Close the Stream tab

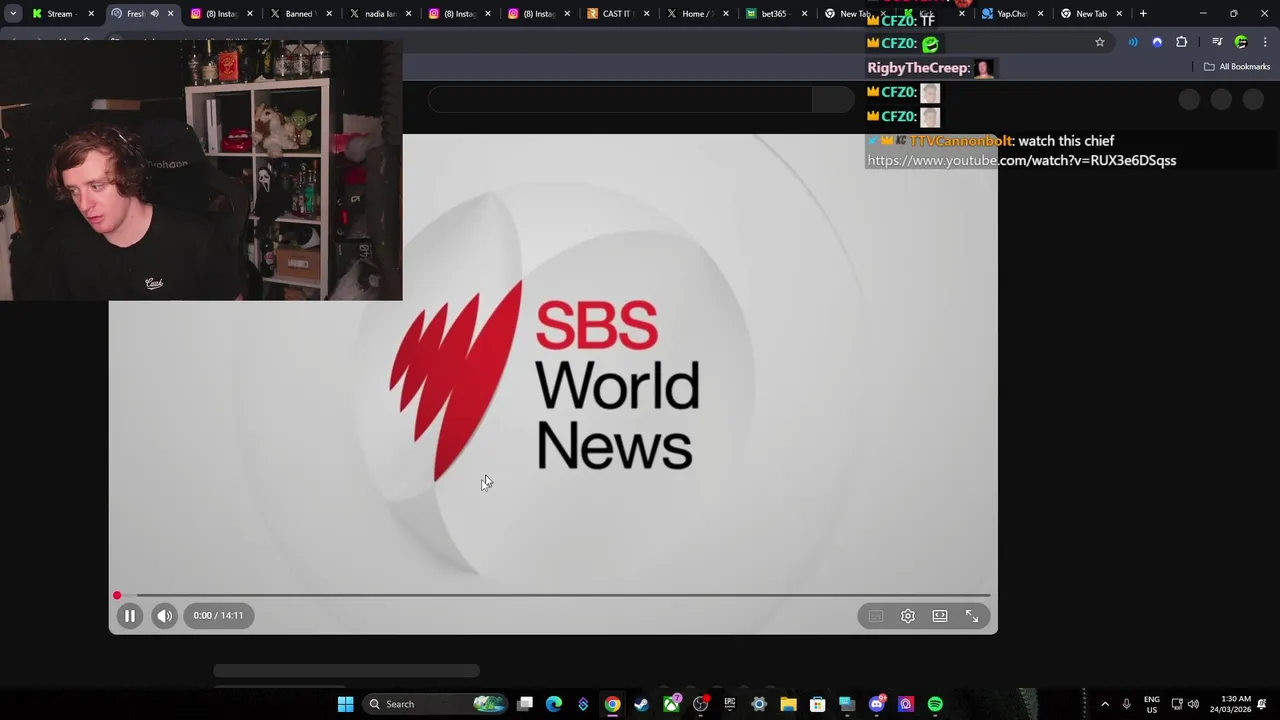pos(91,14)
